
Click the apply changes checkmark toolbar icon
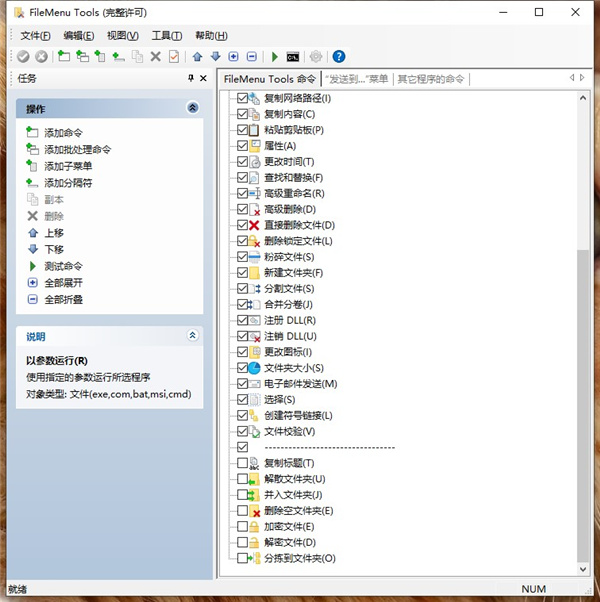(x=23, y=57)
